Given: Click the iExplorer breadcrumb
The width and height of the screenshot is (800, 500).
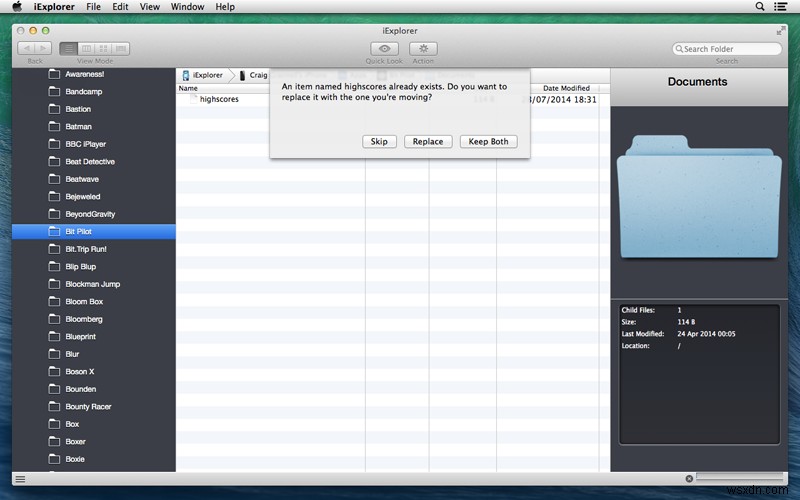Looking at the screenshot, I should [x=203, y=75].
